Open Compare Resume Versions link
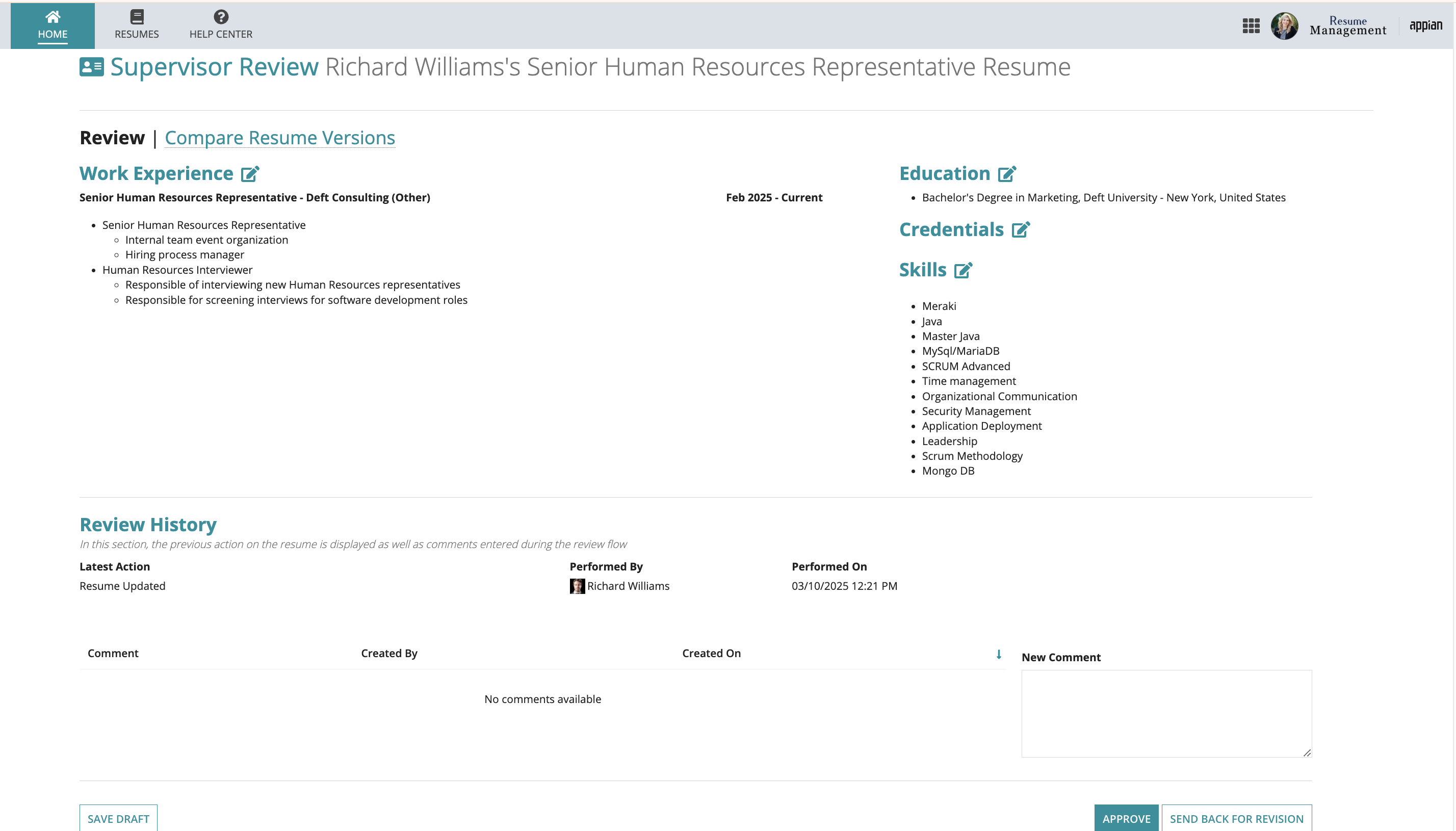 tap(279, 138)
